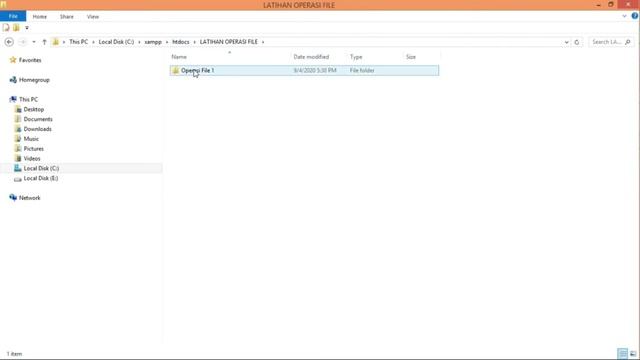Click the Local Disk (C:) drive icon

(18, 168)
